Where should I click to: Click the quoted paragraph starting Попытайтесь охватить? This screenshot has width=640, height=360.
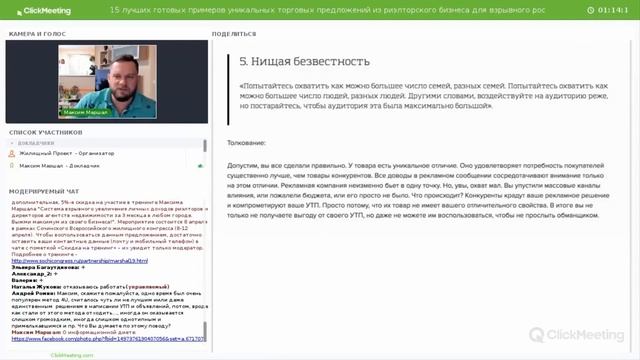424,96
